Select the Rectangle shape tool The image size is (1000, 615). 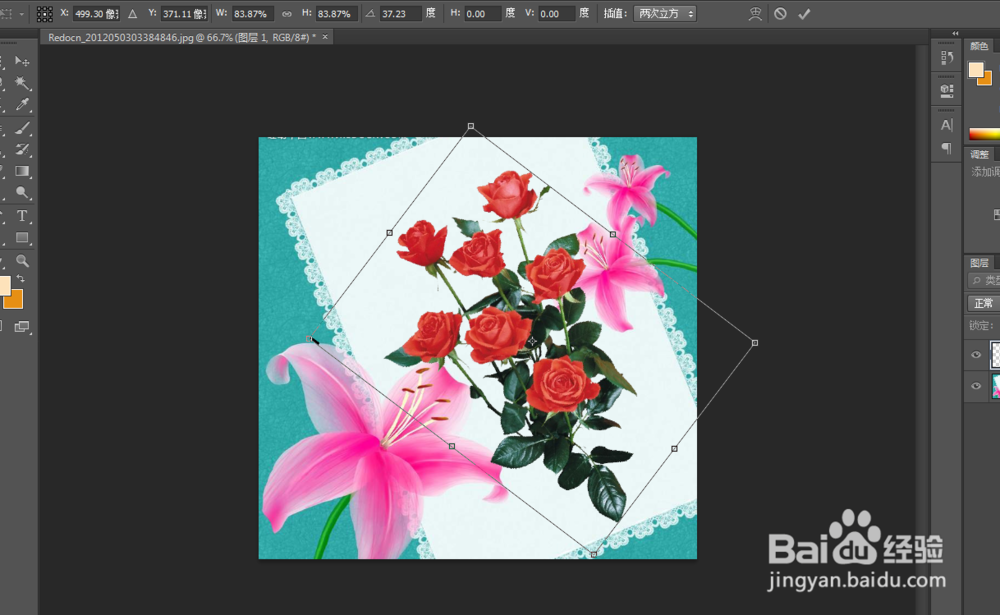pyautogui.click(x=22, y=237)
